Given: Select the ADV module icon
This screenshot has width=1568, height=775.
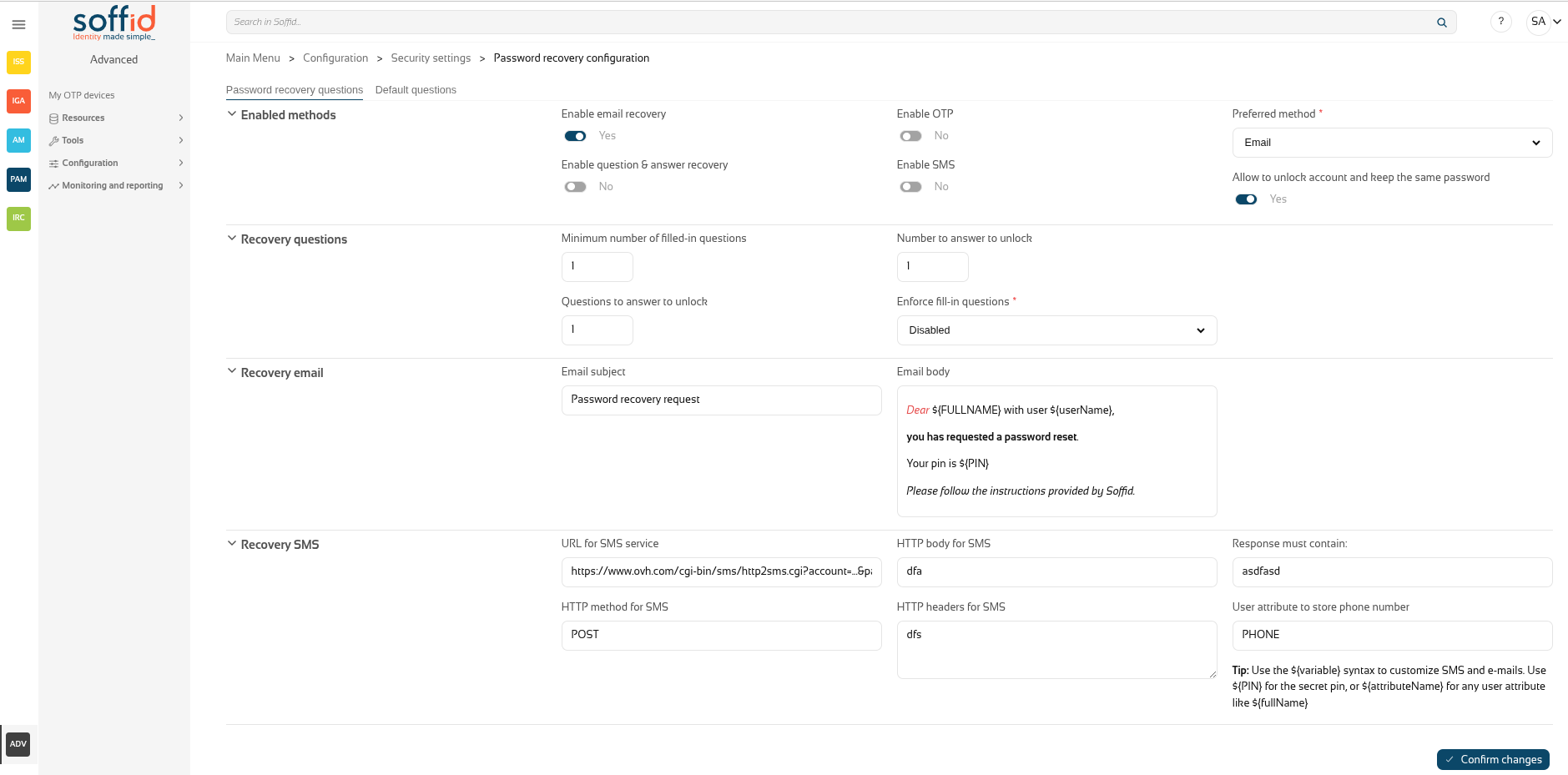Looking at the screenshot, I should pyautogui.click(x=18, y=744).
